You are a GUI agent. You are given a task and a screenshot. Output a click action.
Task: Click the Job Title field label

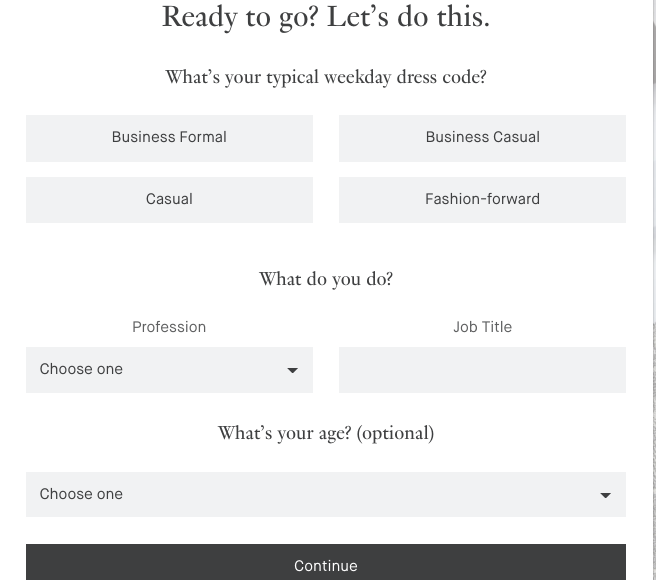pyautogui.click(x=482, y=327)
